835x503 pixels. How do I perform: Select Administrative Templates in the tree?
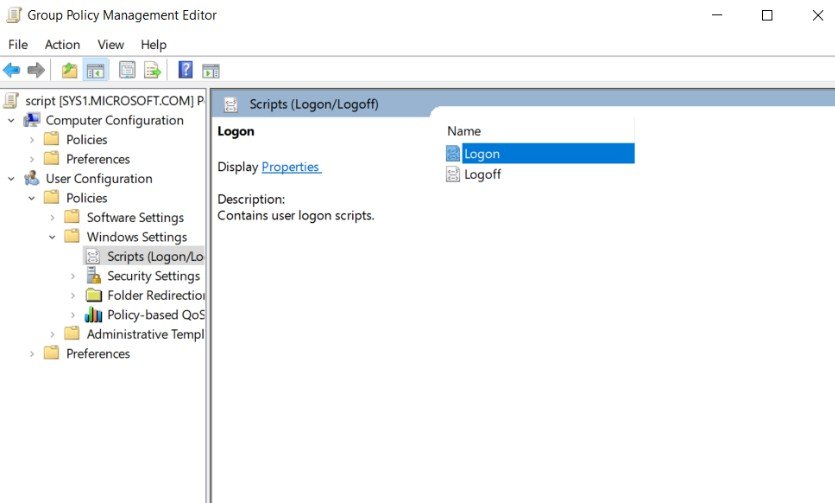pos(145,334)
